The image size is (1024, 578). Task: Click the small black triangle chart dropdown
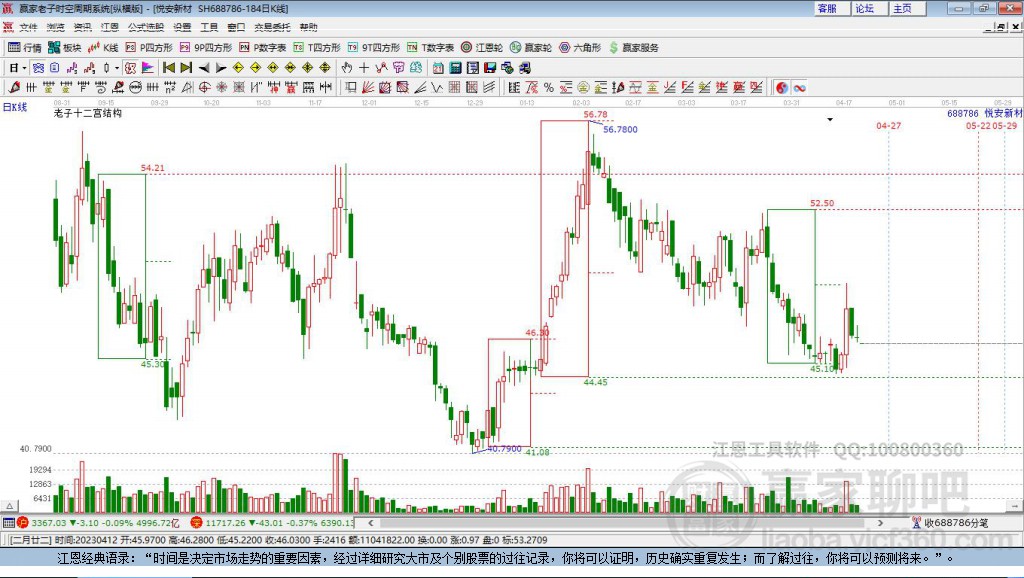coord(830,120)
